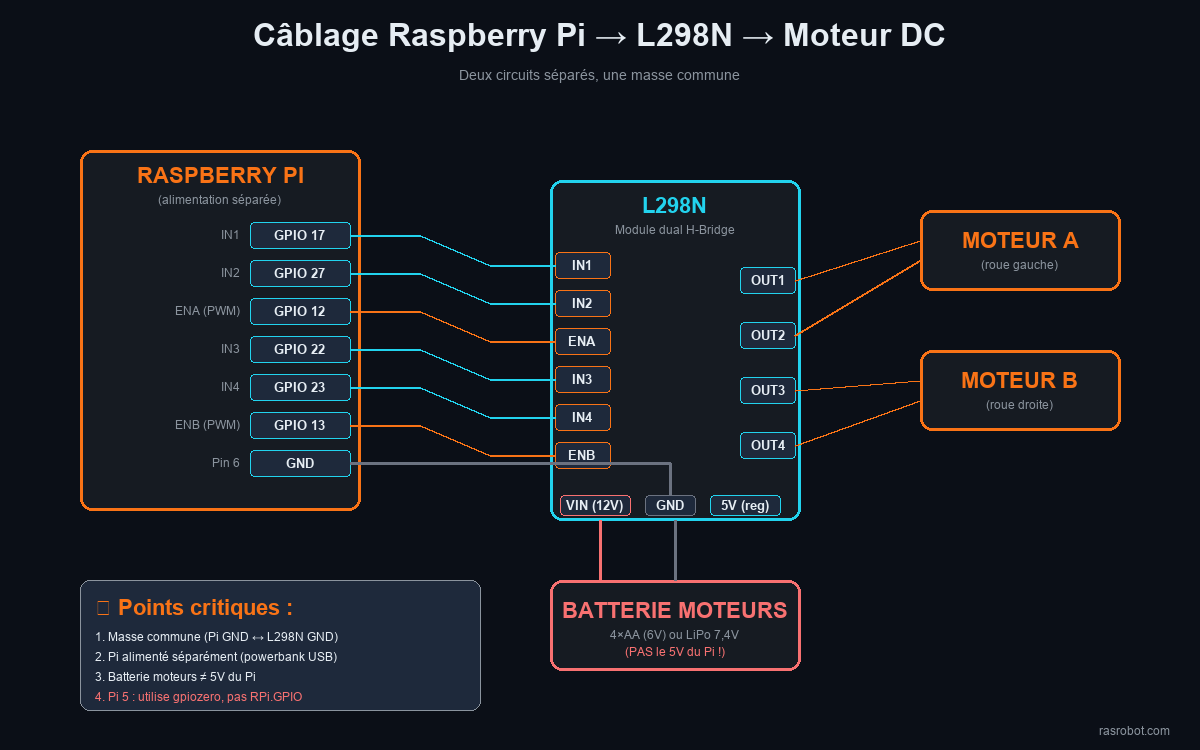Select the L298N ENA input box
The width and height of the screenshot is (1200, 750).
click(582, 341)
